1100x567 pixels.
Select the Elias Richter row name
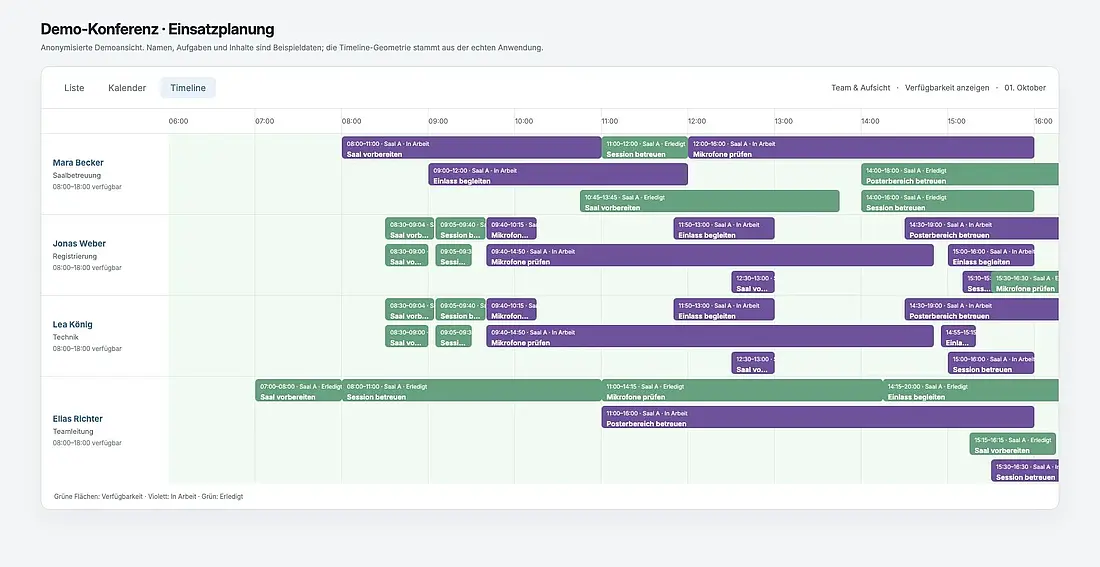[78, 419]
